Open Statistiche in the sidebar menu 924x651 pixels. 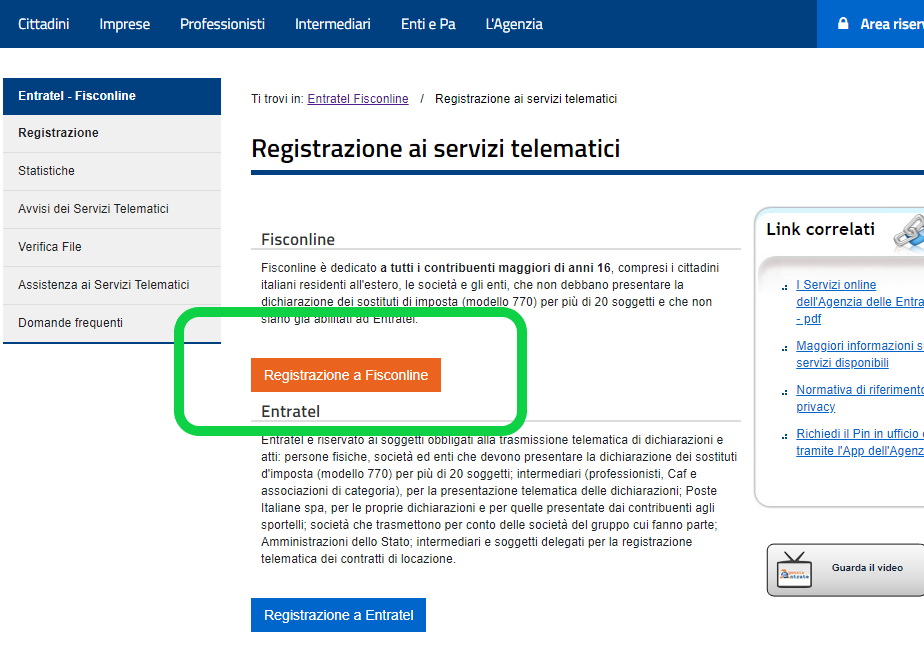pyautogui.click(x=112, y=171)
